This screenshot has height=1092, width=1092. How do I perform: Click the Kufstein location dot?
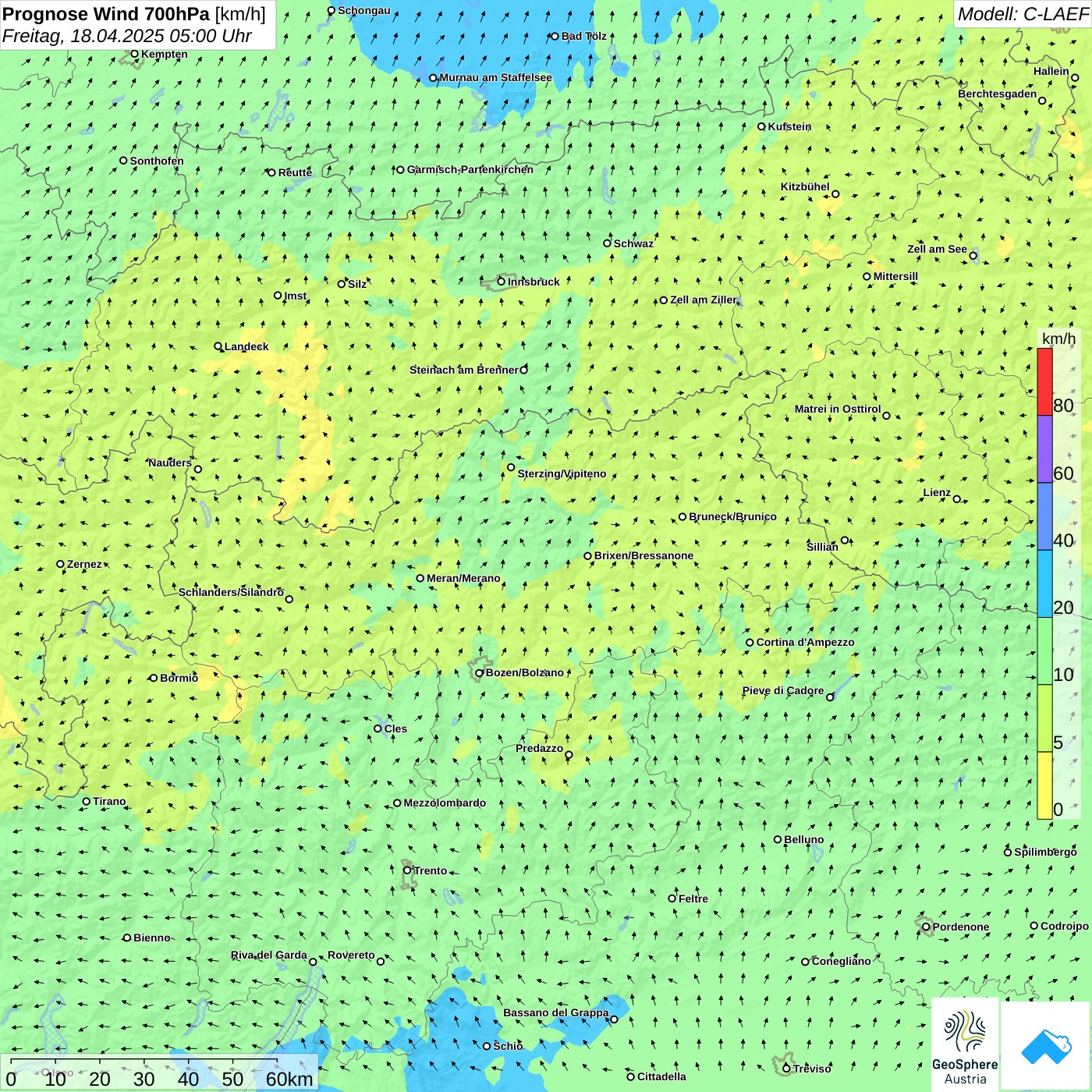762,126
